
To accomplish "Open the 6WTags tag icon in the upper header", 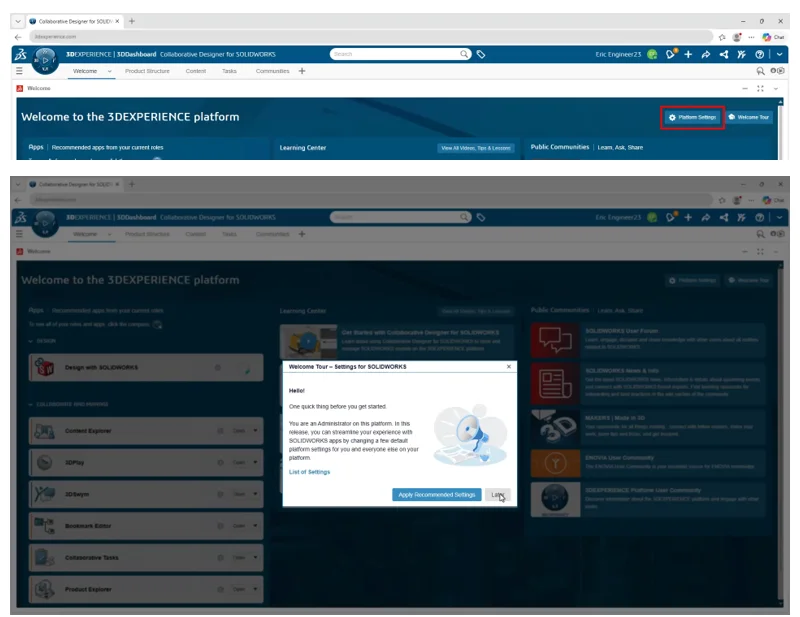I will pos(481,54).
